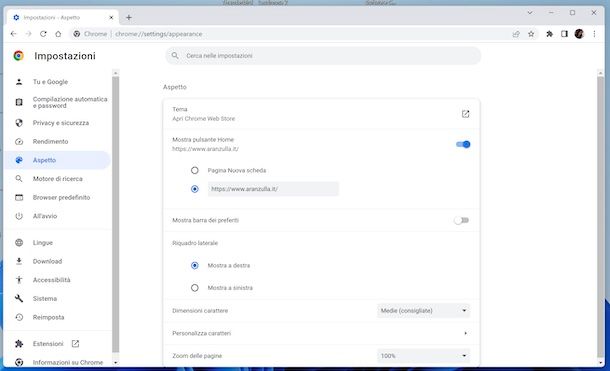The width and height of the screenshot is (610, 371).
Task: Click the sidebar scrollbar up arrow
Action: (x=116, y=73)
